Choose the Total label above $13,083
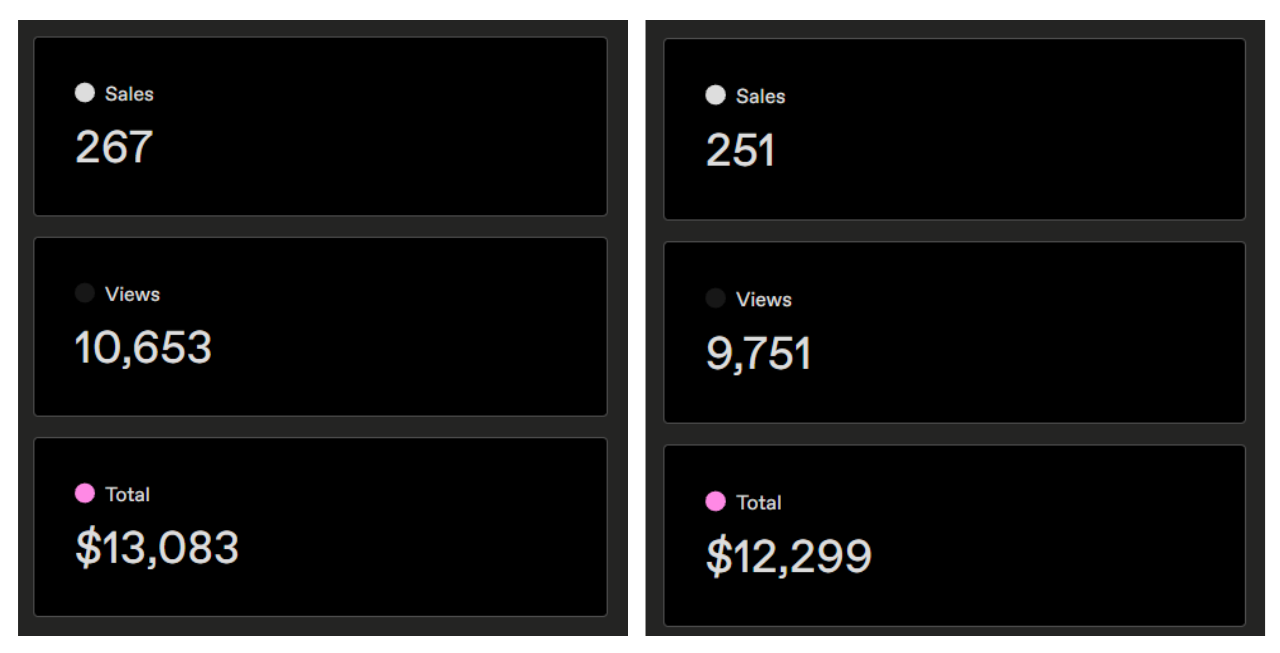1280x653 pixels. [127, 494]
